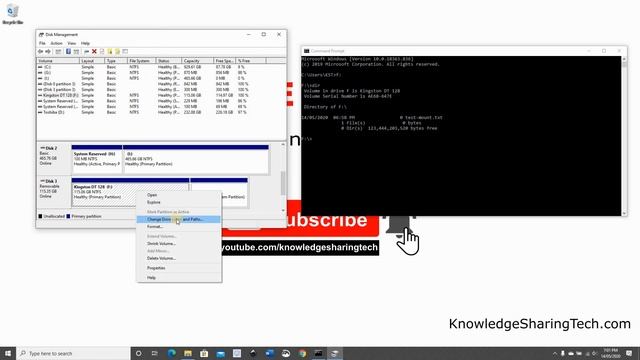Launch Microsoft Edge from the taskbar
Image resolution: width=640 pixels, height=360 pixels.
pos(171,353)
